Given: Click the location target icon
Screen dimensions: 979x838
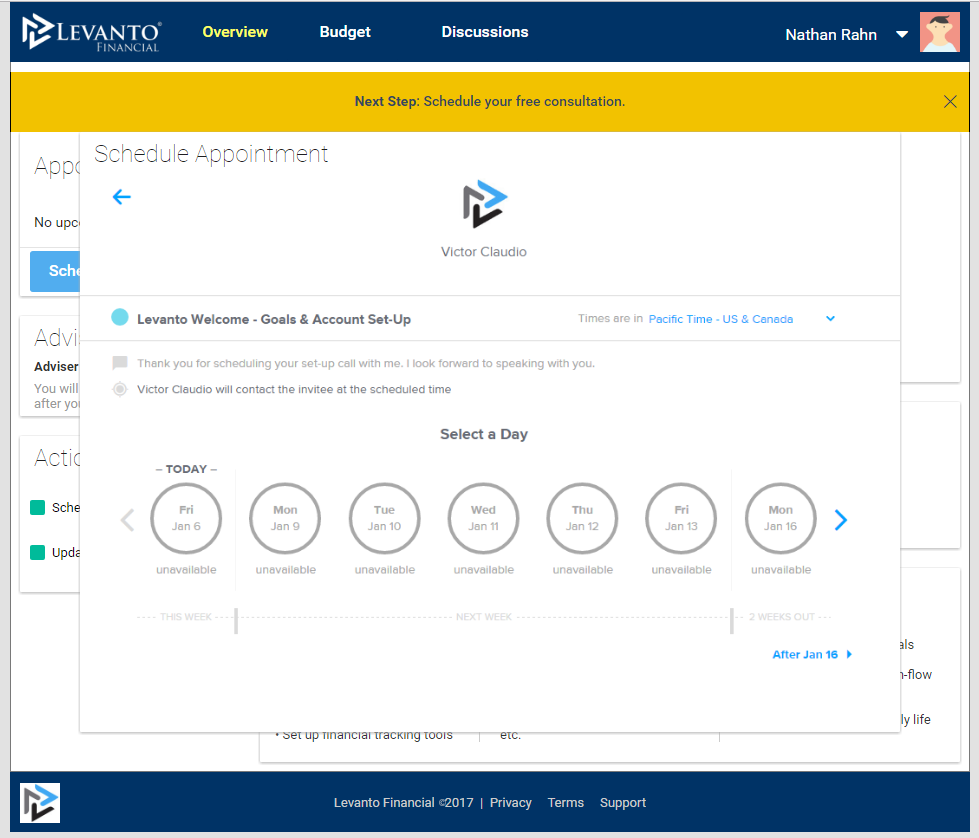Looking at the screenshot, I should (x=120, y=389).
